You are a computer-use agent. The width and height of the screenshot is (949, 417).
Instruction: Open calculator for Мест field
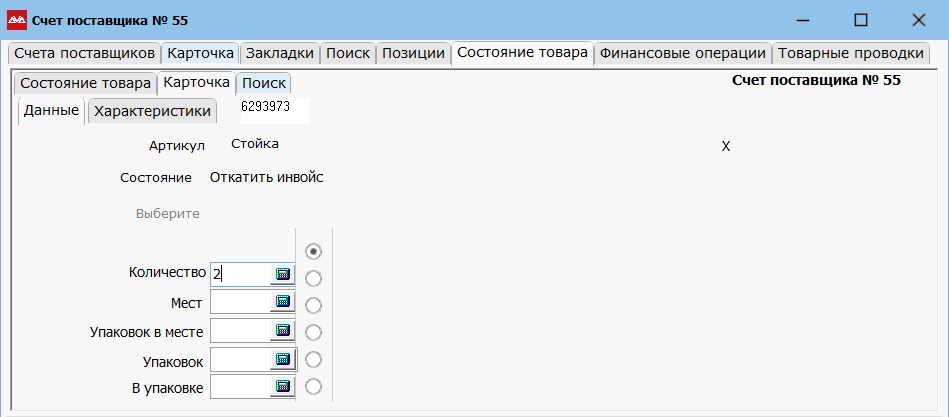click(282, 301)
